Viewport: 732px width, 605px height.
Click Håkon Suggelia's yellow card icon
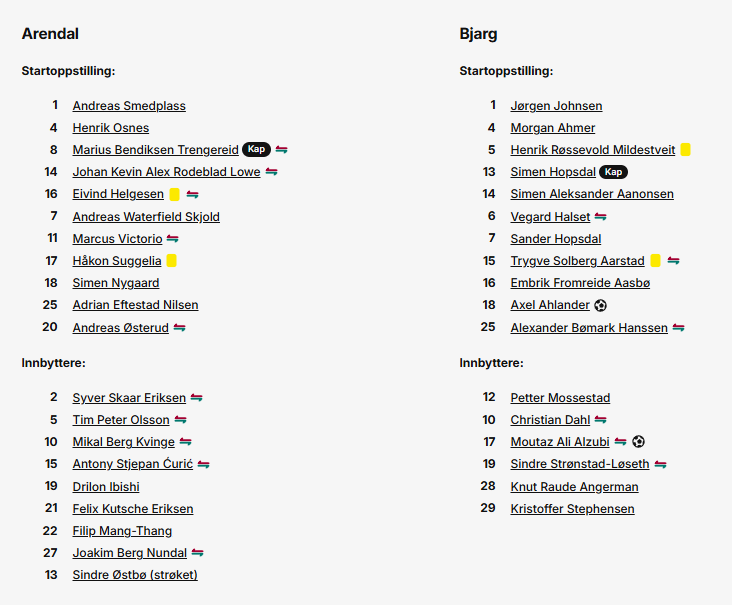pyautogui.click(x=172, y=261)
